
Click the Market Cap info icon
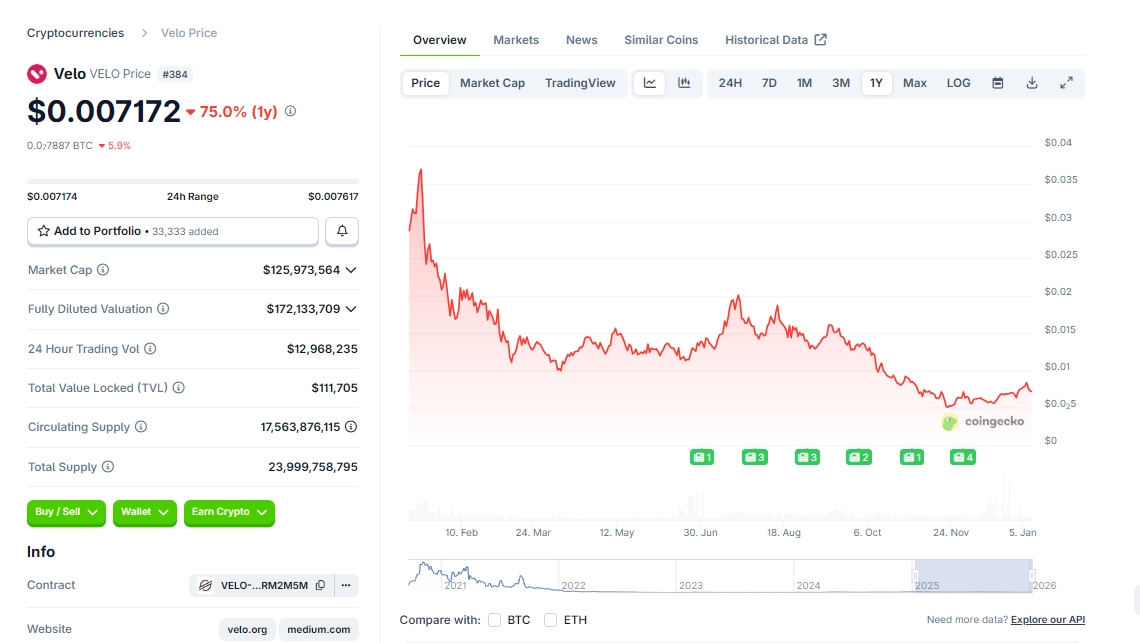pyautogui.click(x=103, y=270)
